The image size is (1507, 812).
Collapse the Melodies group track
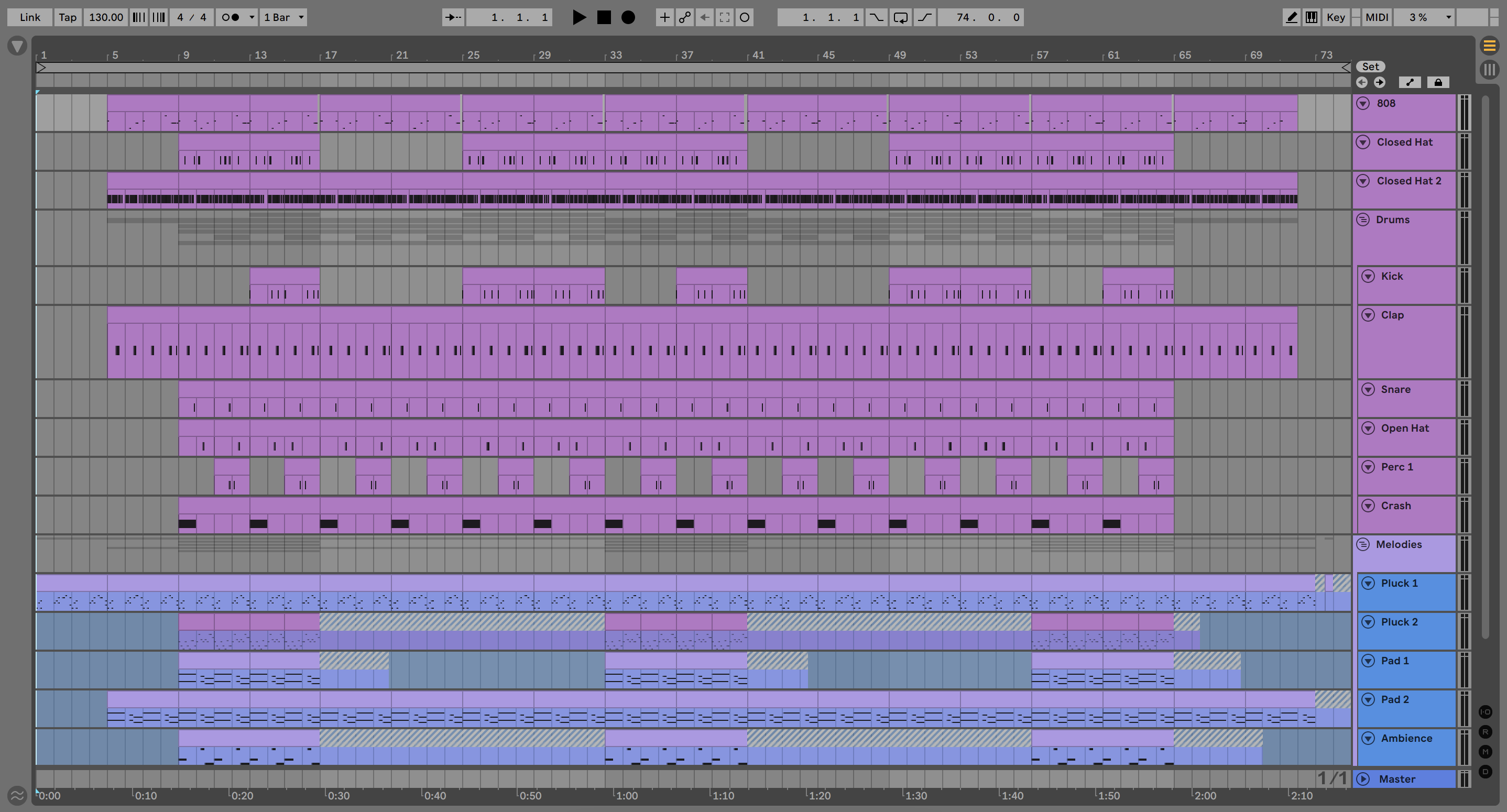pyautogui.click(x=1363, y=545)
